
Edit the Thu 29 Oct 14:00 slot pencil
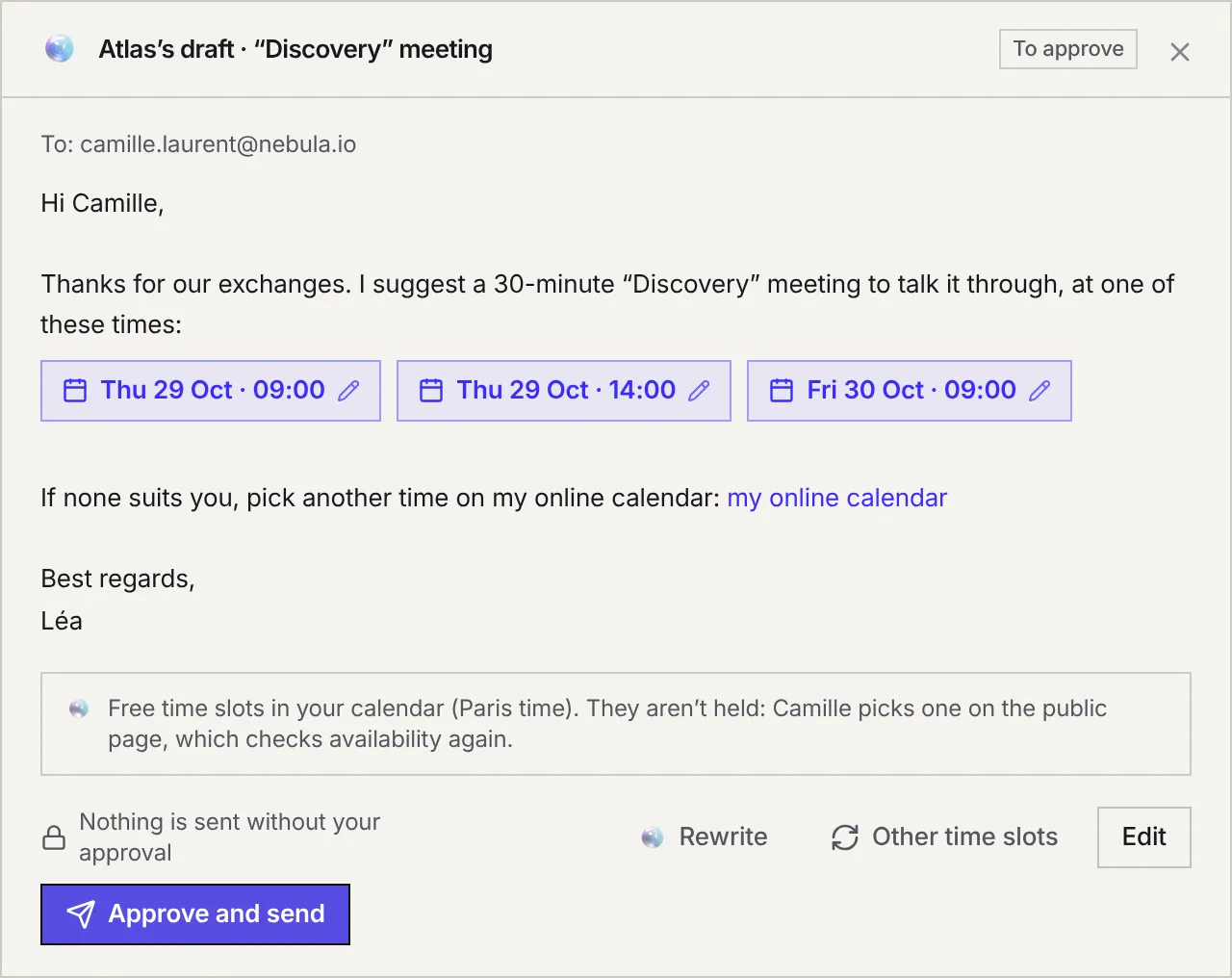click(699, 391)
